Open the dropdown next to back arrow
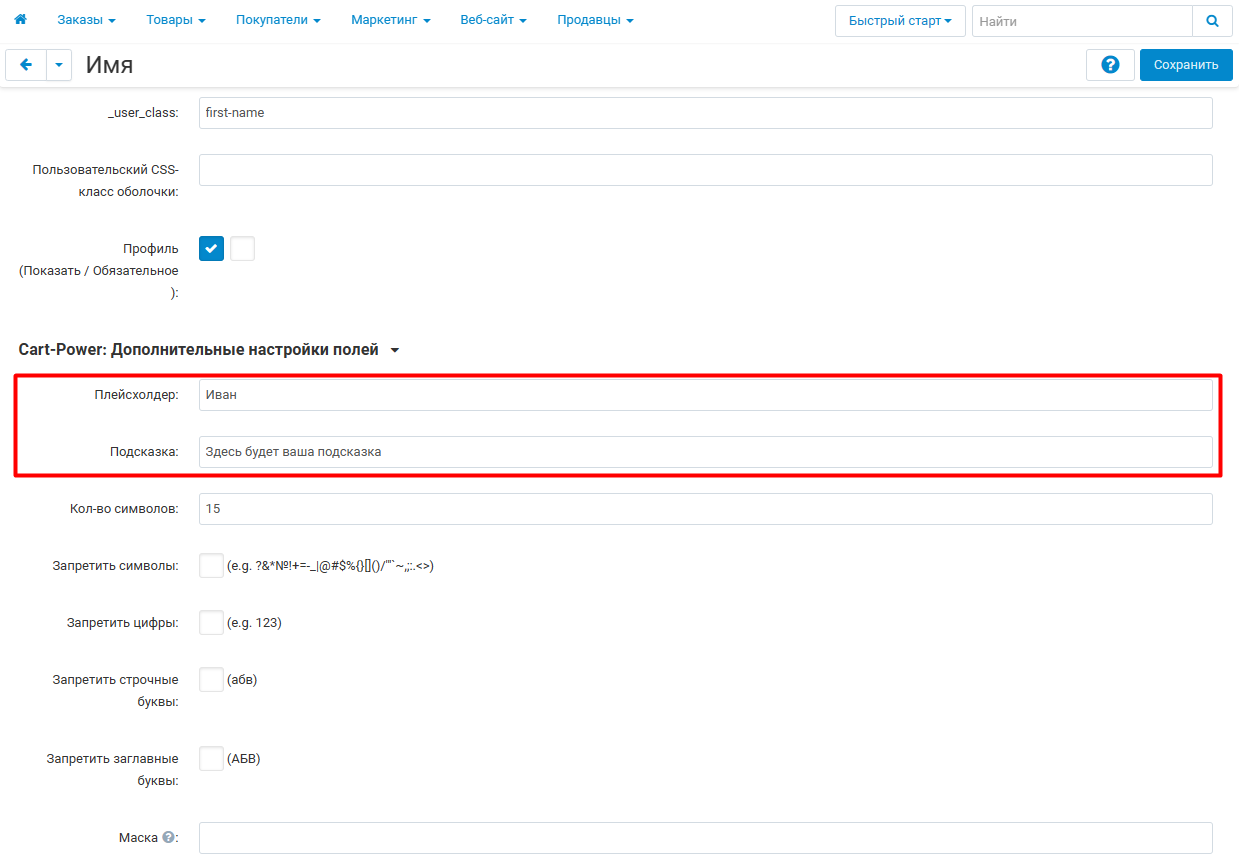This screenshot has width=1239, height=861. point(59,65)
